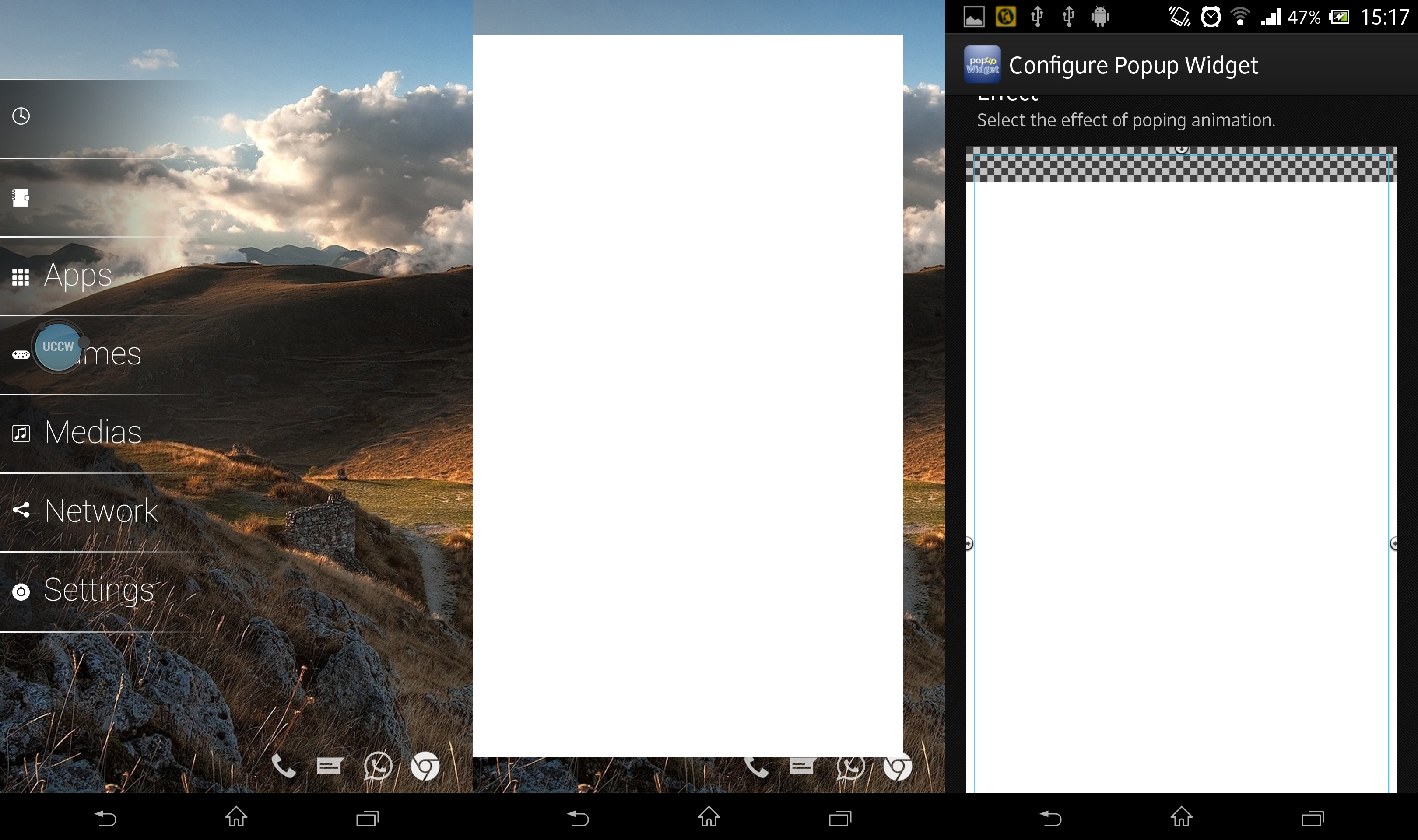The height and width of the screenshot is (840, 1418).
Task: Click the left-edge resize handle of preview
Action: tap(969, 543)
